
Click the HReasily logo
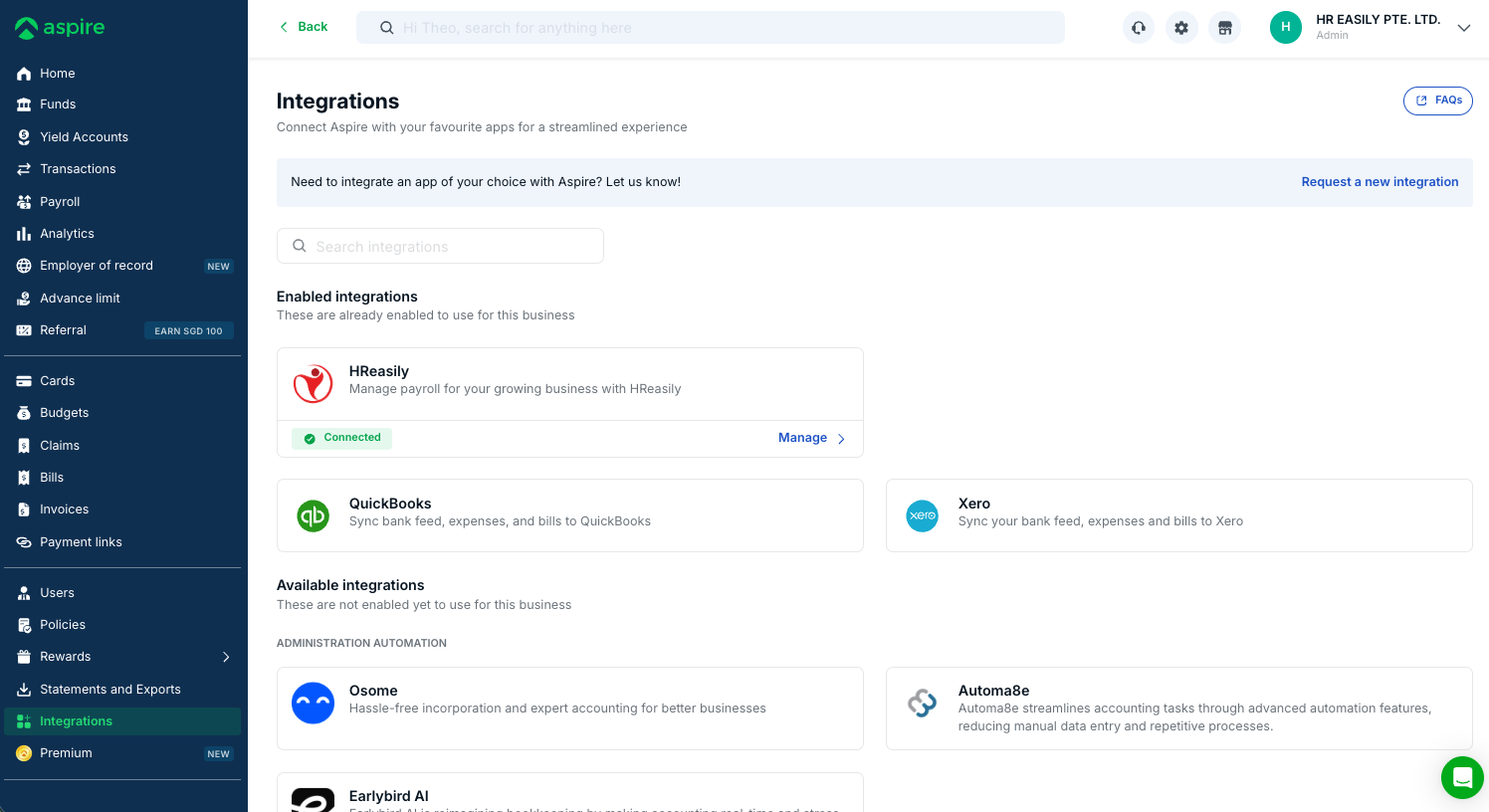point(313,384)
